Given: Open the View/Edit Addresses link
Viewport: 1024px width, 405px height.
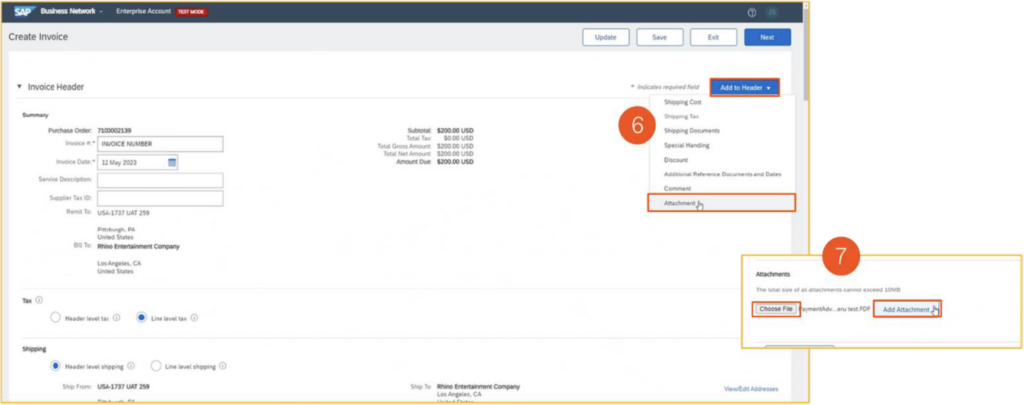Looking at the screenshot, I should (751, 389).
